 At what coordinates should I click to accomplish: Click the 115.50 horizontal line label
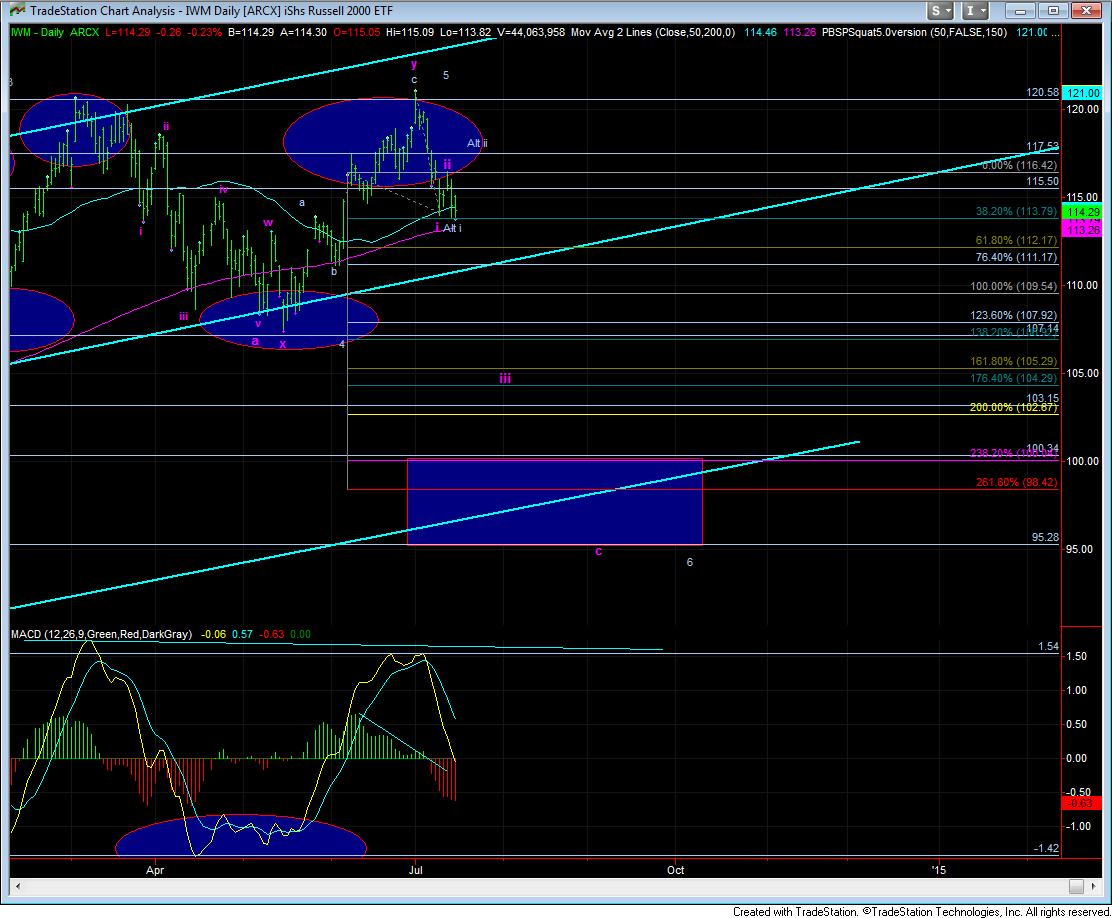point(1042,182)
